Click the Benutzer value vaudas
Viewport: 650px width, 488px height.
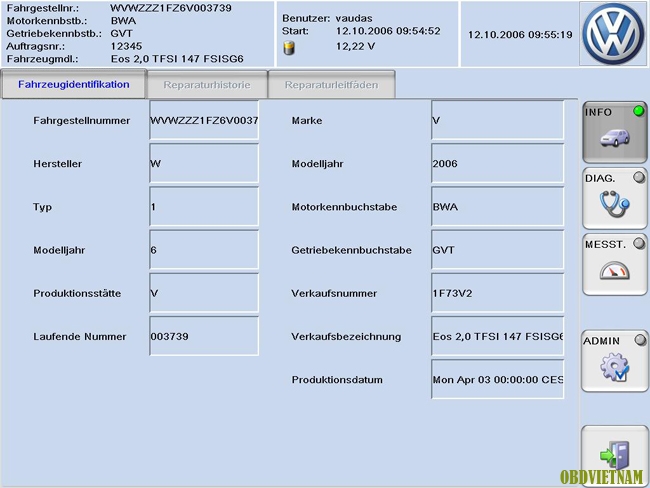click(x=354, y=18)
